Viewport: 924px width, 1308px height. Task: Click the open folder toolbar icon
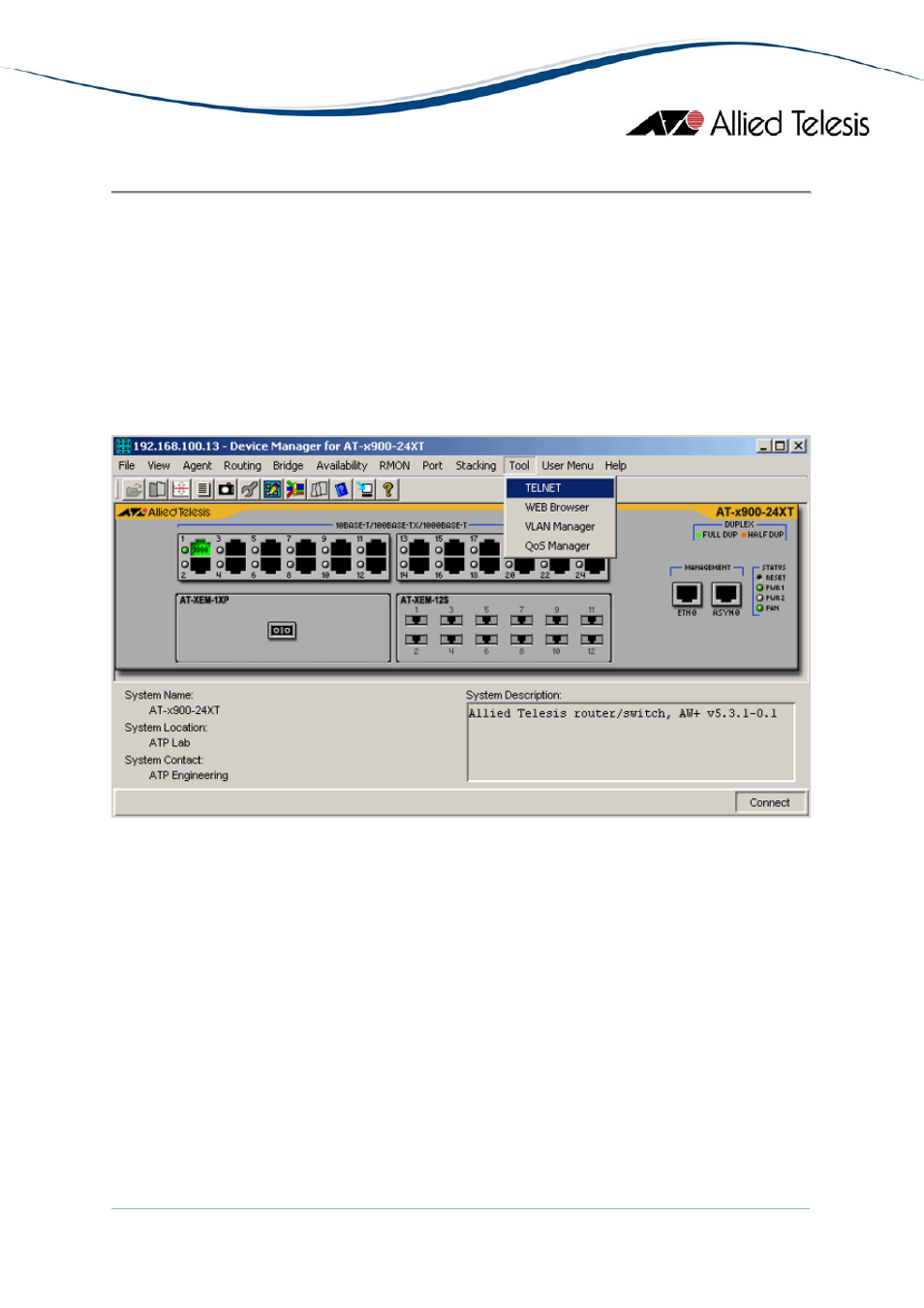(134, 490)
